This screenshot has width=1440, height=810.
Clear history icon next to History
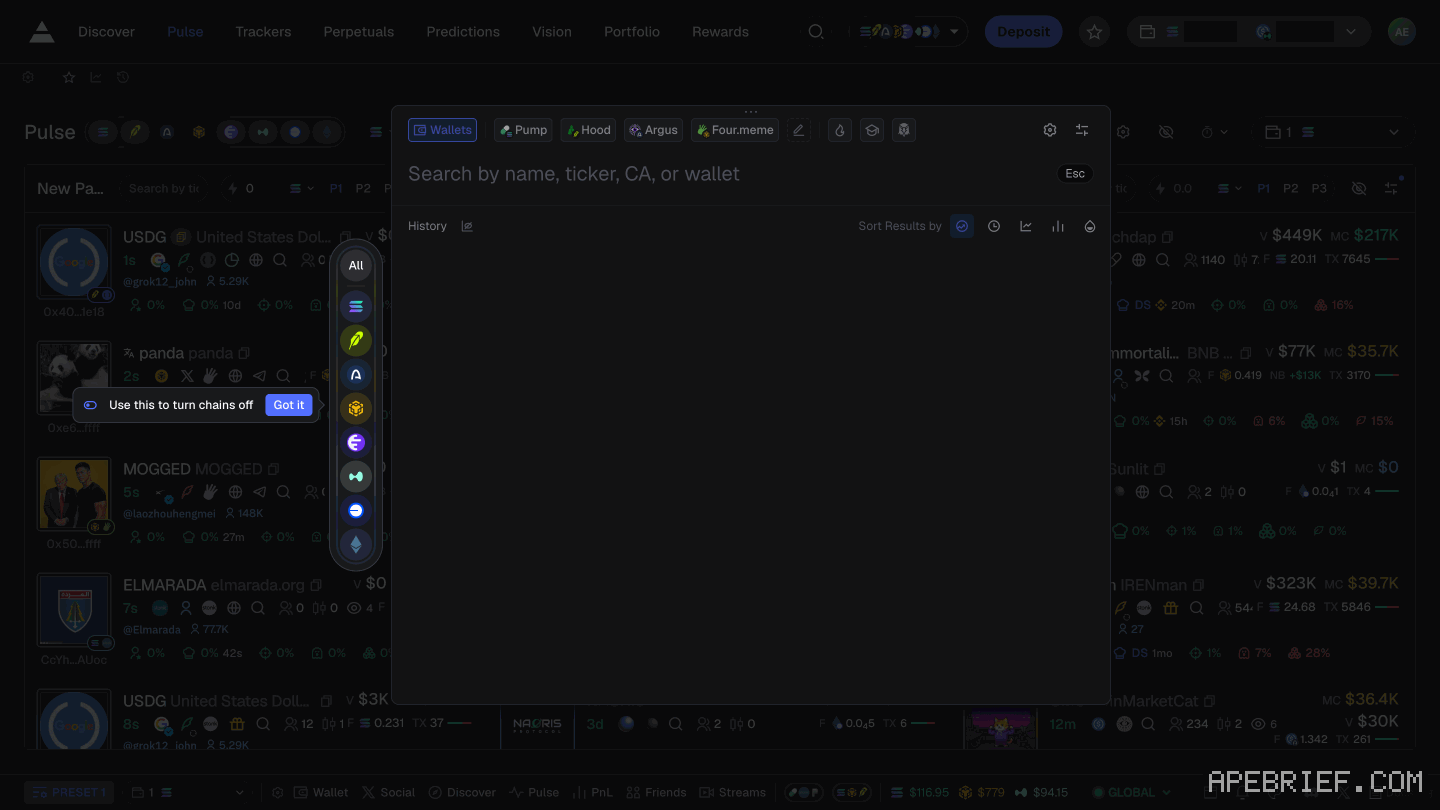(467, 226)
